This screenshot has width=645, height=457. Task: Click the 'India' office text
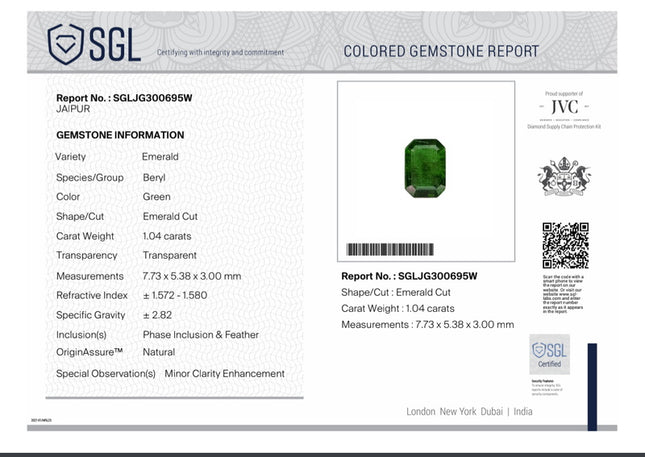click(523, 411)
